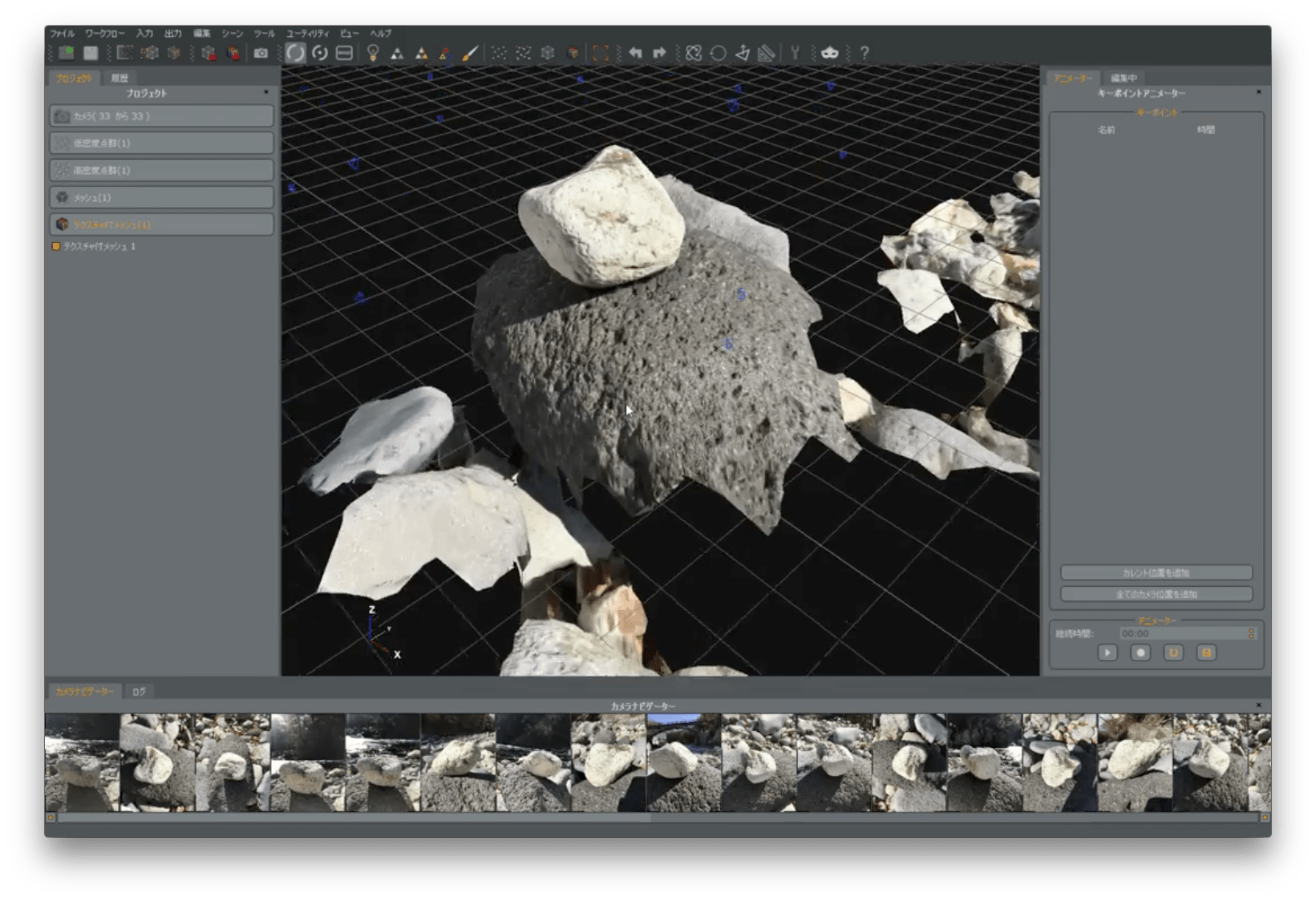Click the animator orange loop button
Viewport: 1316px width, 901px height.
click(x=1173, y=653)
